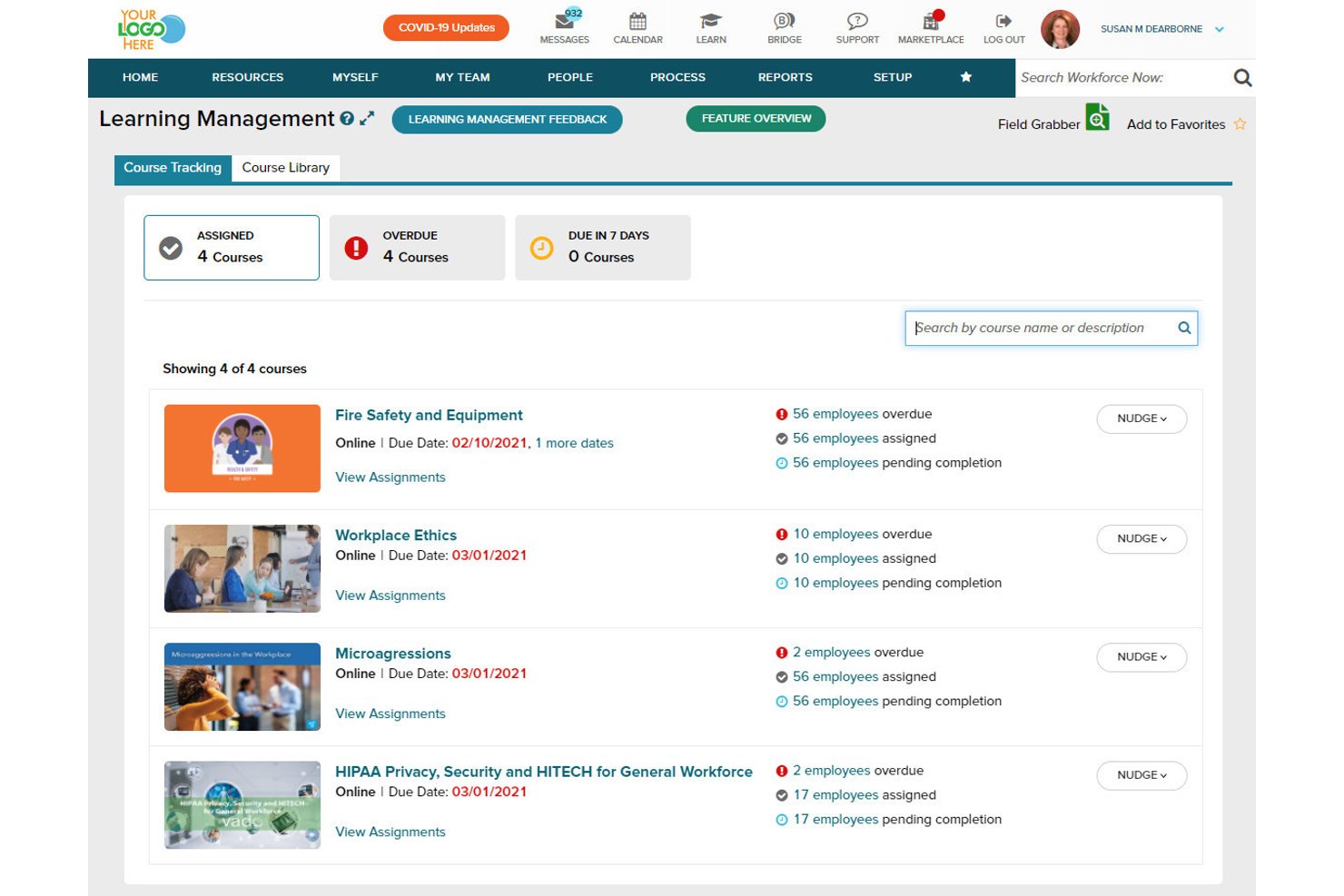Viewport: 1344px width, 896px height.
Task: Open the Nudge dropdown for Microaggressions
Action: point(1141,657)
